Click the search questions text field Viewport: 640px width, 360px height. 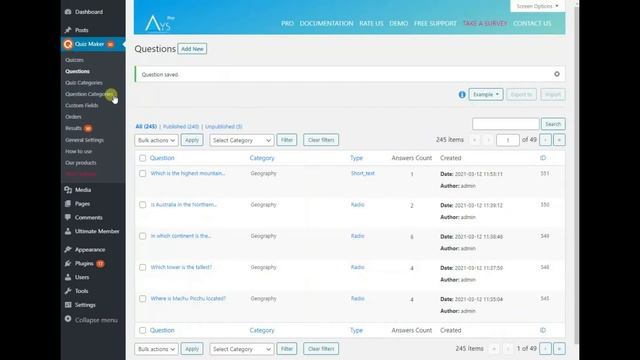pos(506,124)
